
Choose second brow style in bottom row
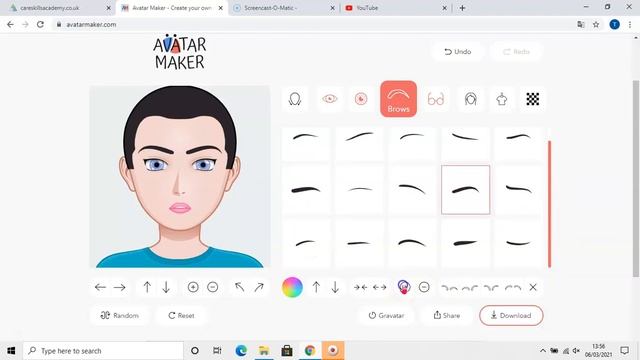click(359, 243)
